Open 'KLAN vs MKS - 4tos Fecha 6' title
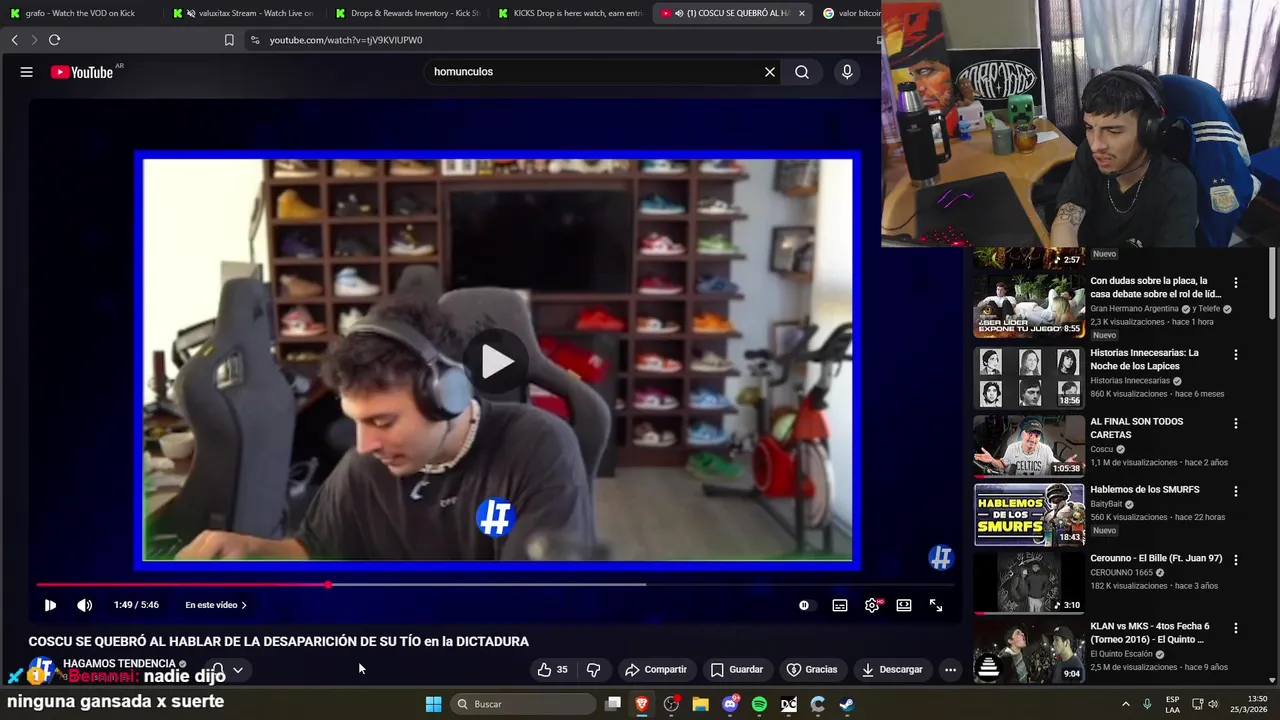 [x=1150, y=632]
